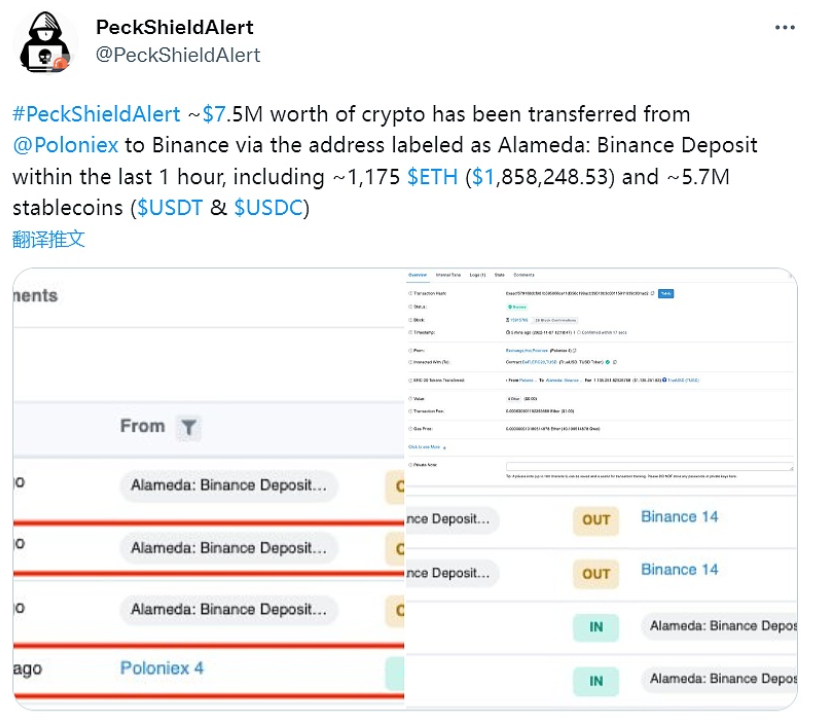
Task: Click the blue button beside transaction hash
Action: click(665, 293)
